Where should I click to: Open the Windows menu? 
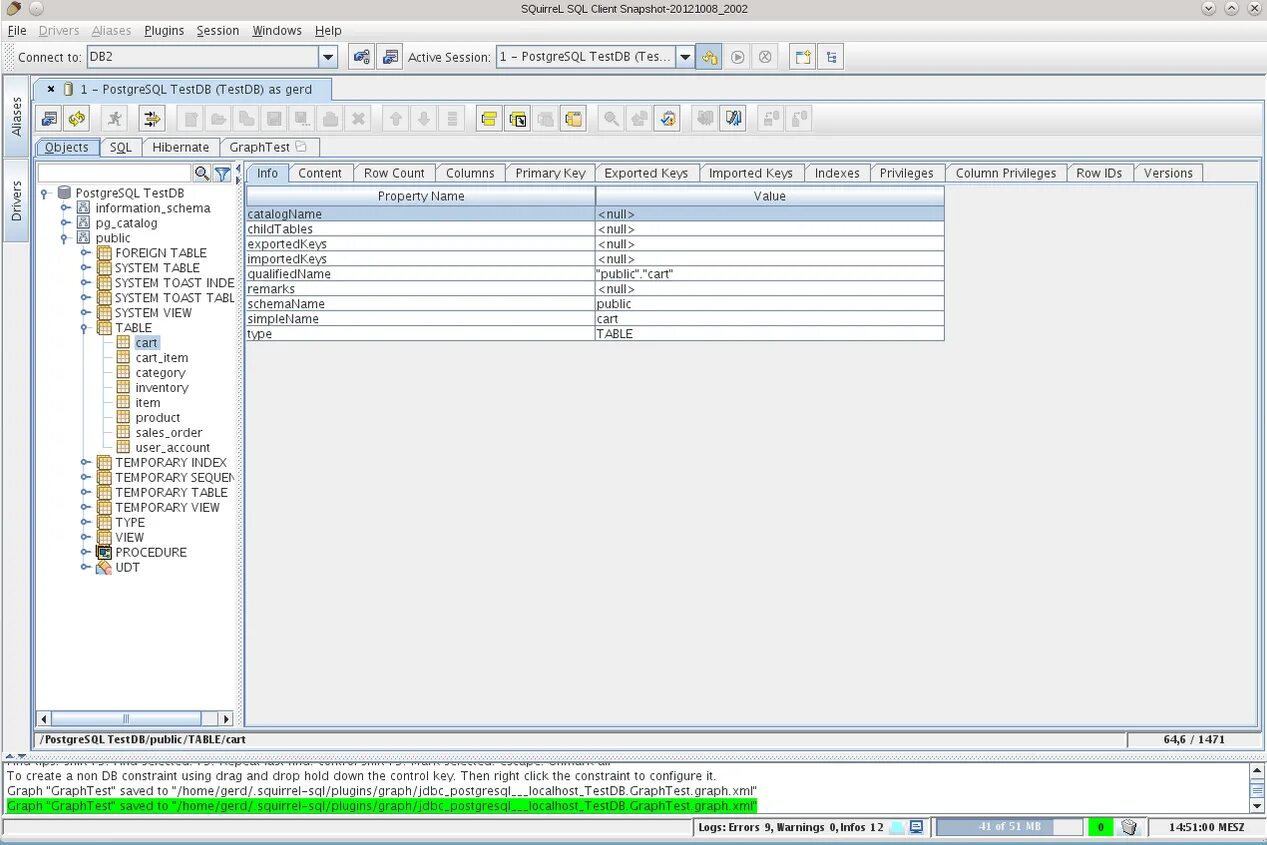pyautogui.click(x=277, y=30)
